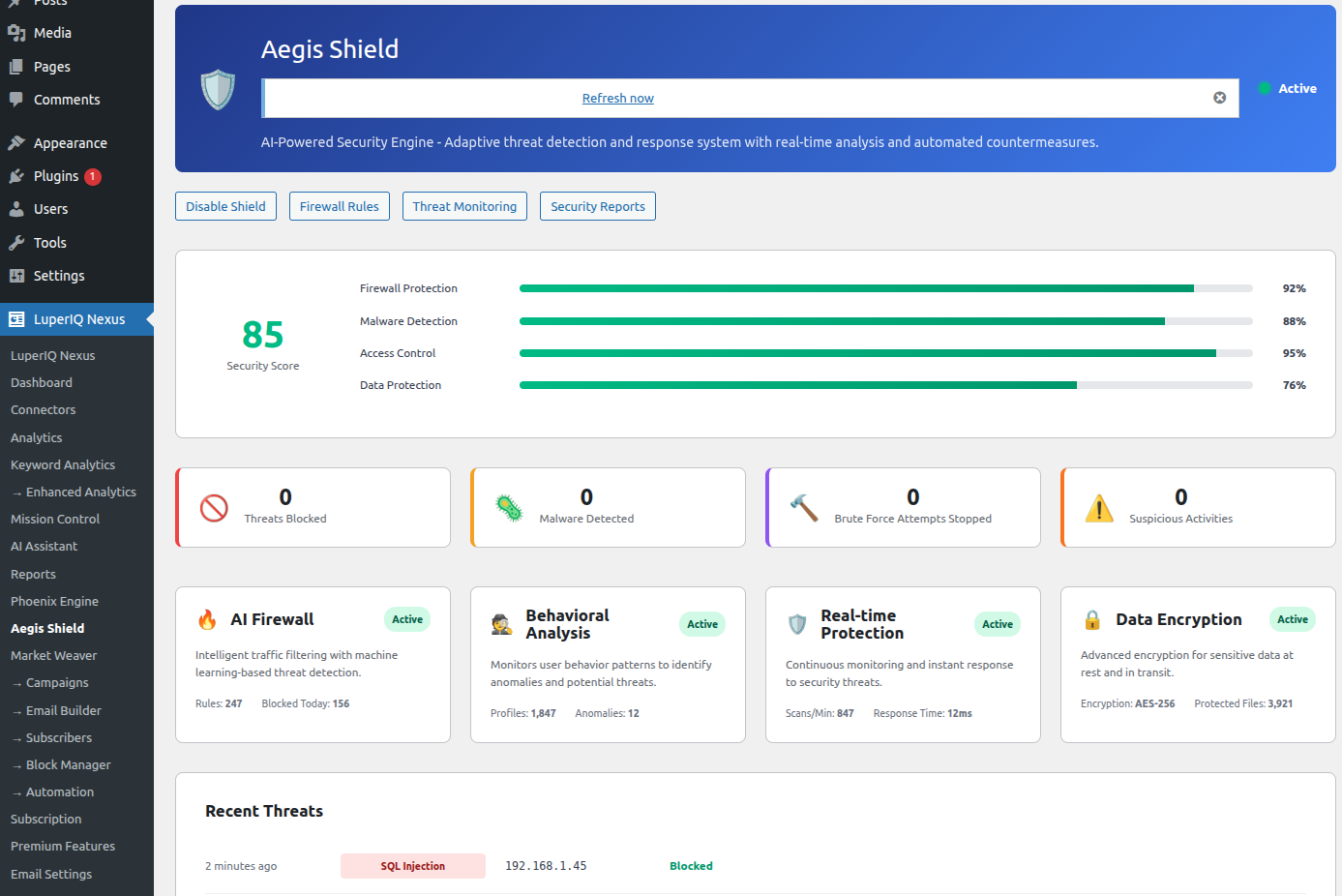
Task: Open the Firewall Rules page
Action: click(x=340, y=206)
